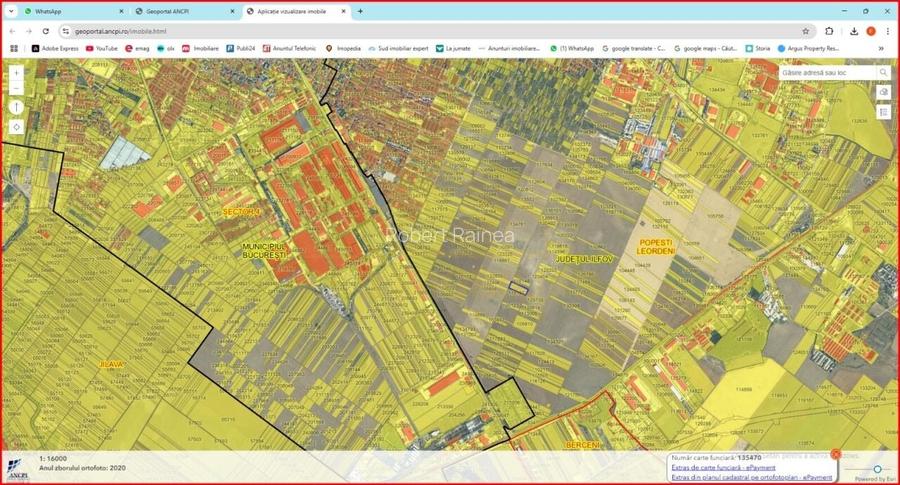Open the La jumate bookmark
This screenshot has width=900, height=485.
453,49
